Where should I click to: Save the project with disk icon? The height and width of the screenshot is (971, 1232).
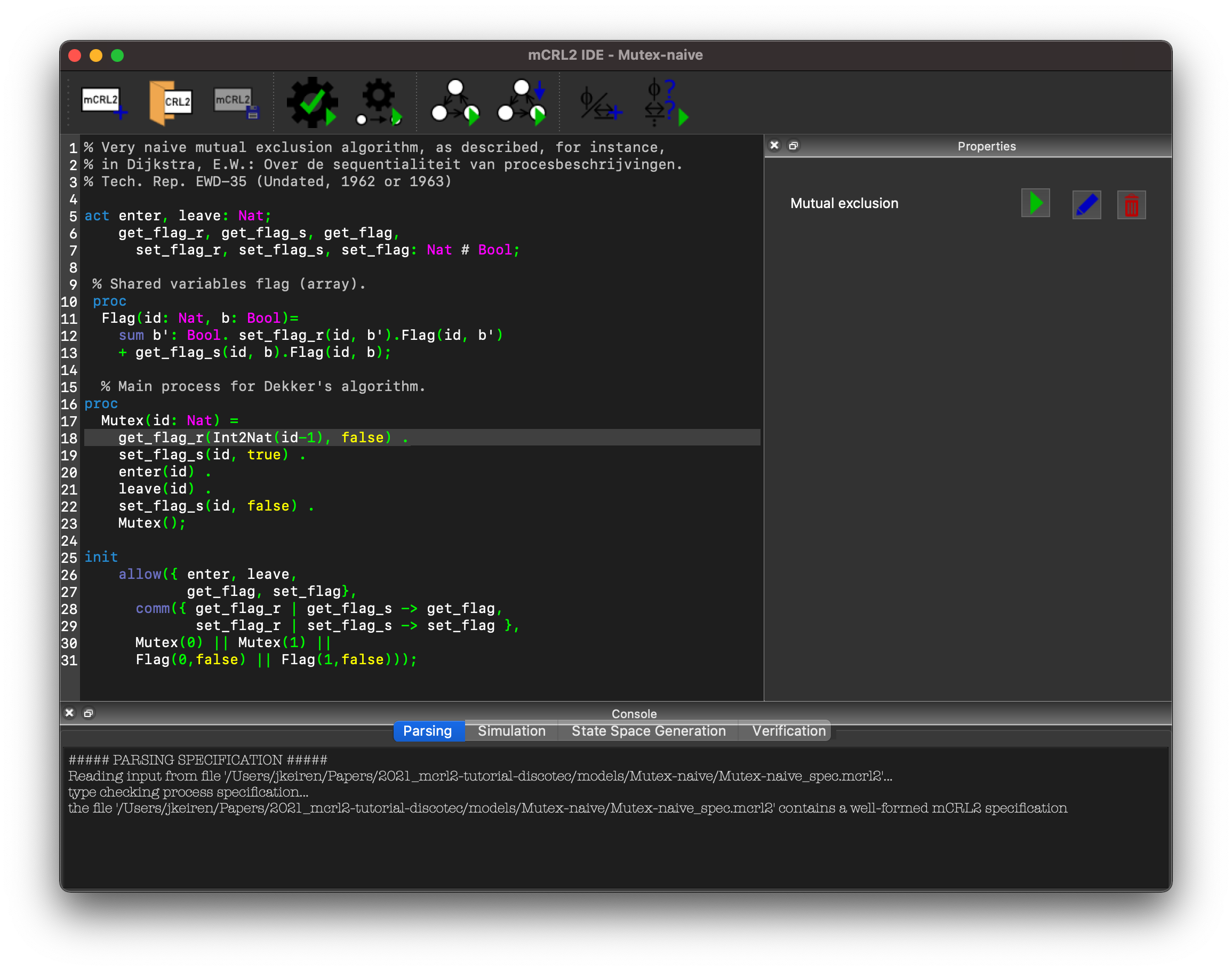tap(236, 102)
